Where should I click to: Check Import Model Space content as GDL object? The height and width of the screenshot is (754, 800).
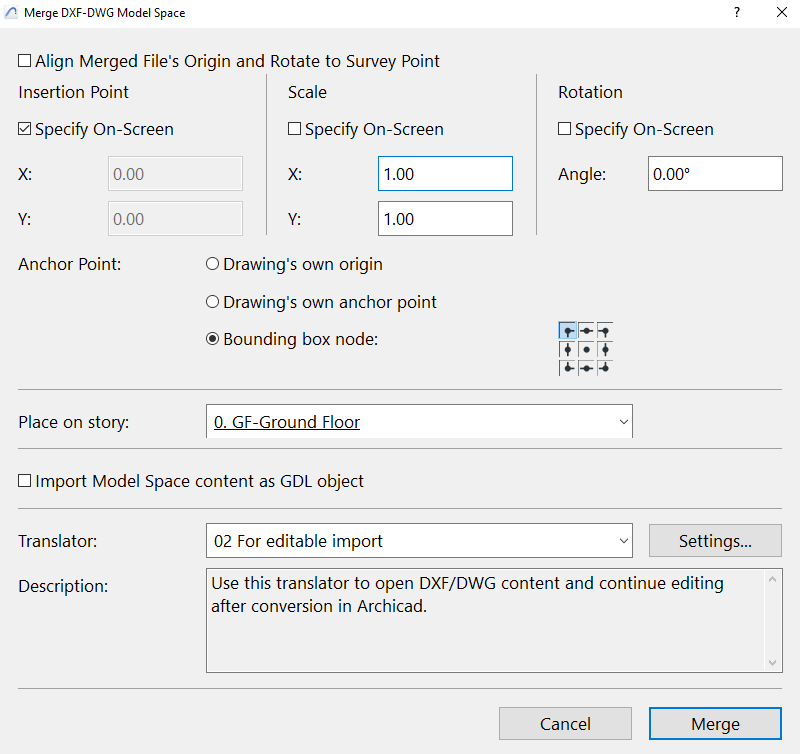click(24, 481)
